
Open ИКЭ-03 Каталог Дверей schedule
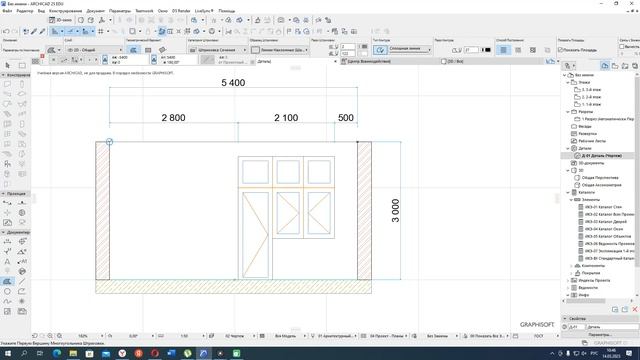(x=606, y=222)
